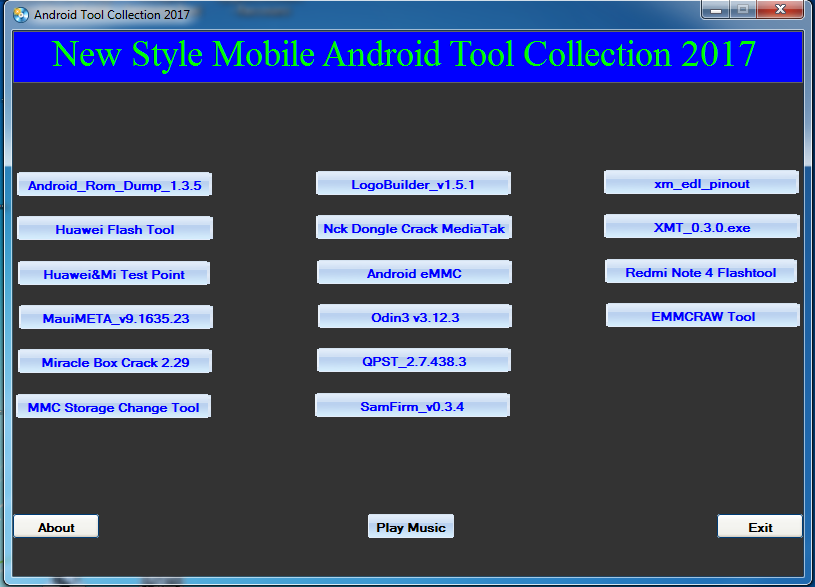This screenshot has width=815, height=587.
Task: Click the Play Music button
Action: tap(411, 527)
